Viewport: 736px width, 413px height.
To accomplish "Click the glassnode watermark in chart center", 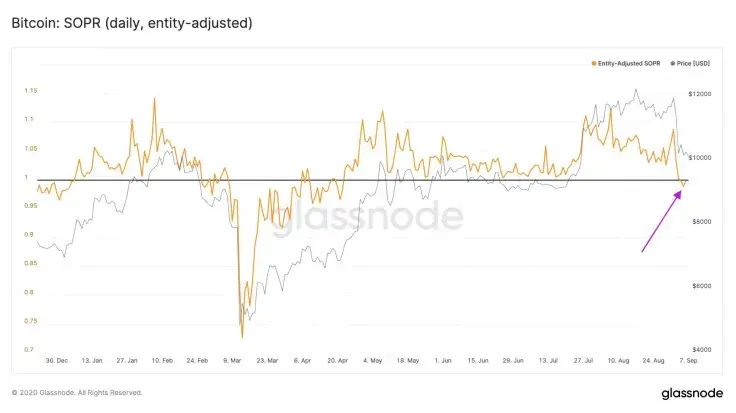I will (367, 217).
